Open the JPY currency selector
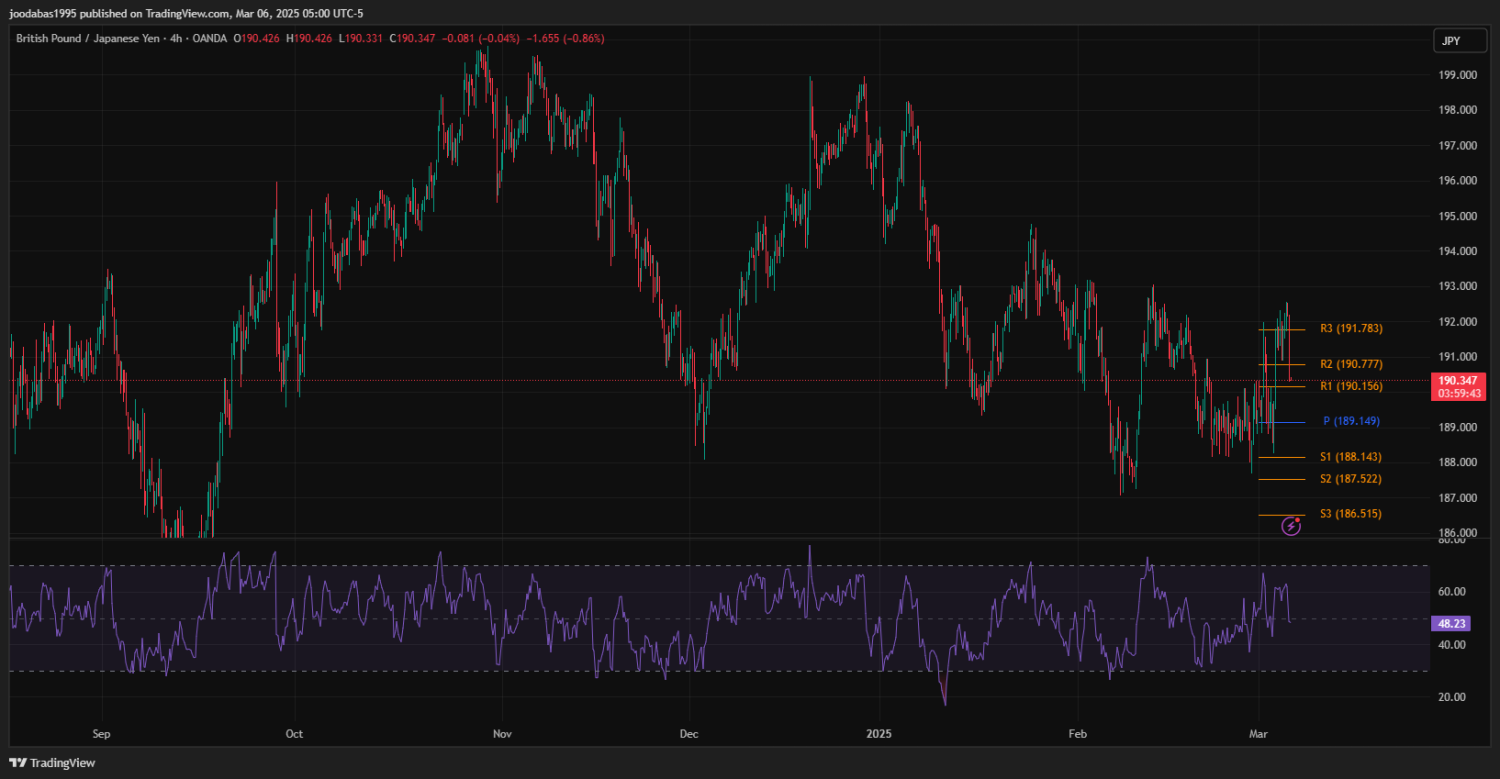This screenshot has height=779, width=1500. coord(1450,41)
